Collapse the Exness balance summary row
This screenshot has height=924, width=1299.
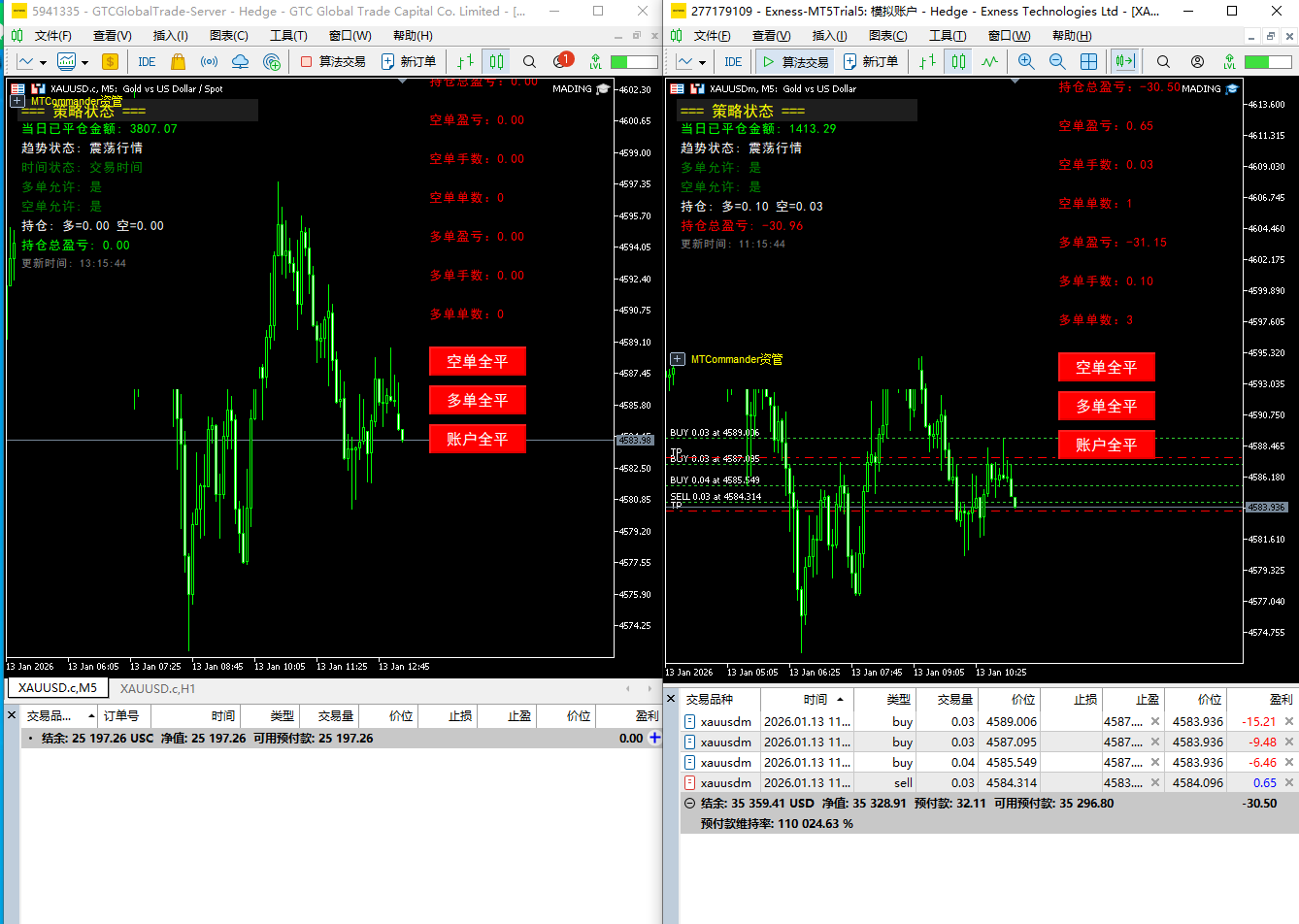(x=689, y=804)
